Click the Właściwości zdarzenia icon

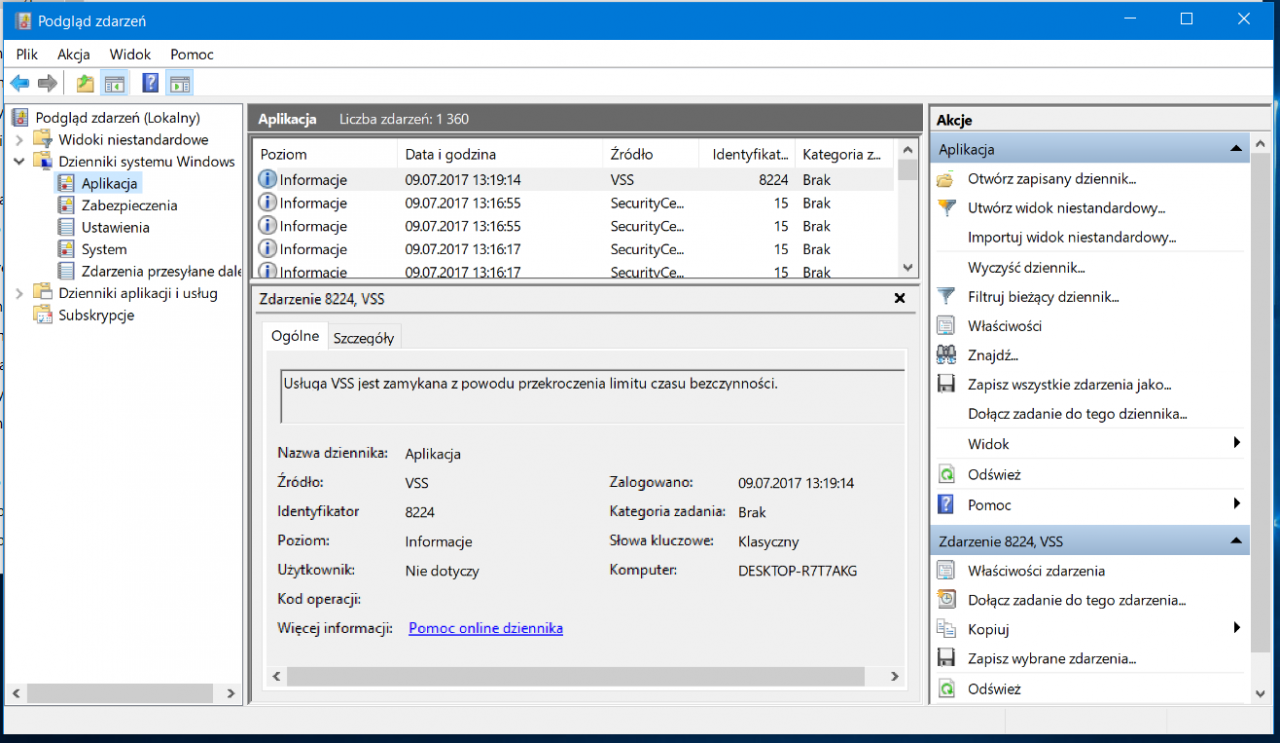[x=946, y=571]
